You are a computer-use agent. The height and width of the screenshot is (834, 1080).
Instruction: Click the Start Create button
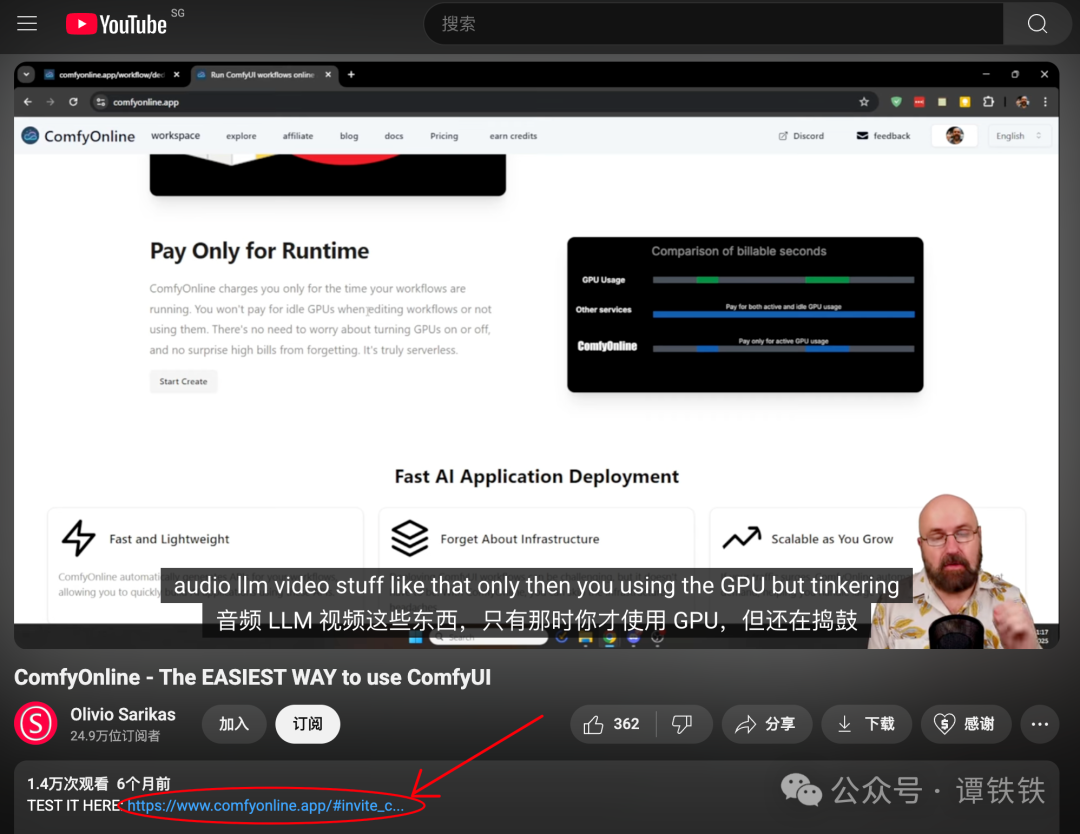[x=183, y=382]
